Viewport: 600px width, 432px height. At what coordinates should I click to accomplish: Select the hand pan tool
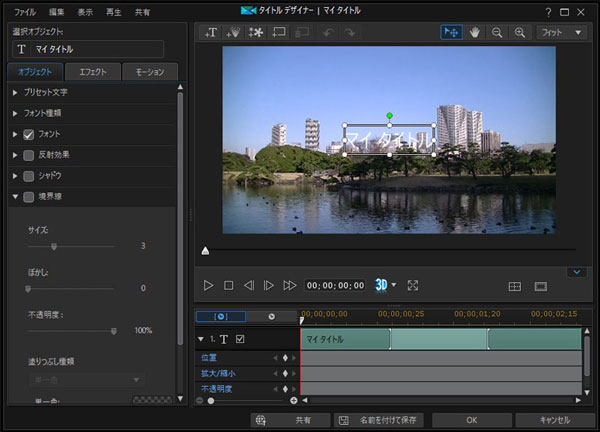pyautogui.click(x=474, y=33)
